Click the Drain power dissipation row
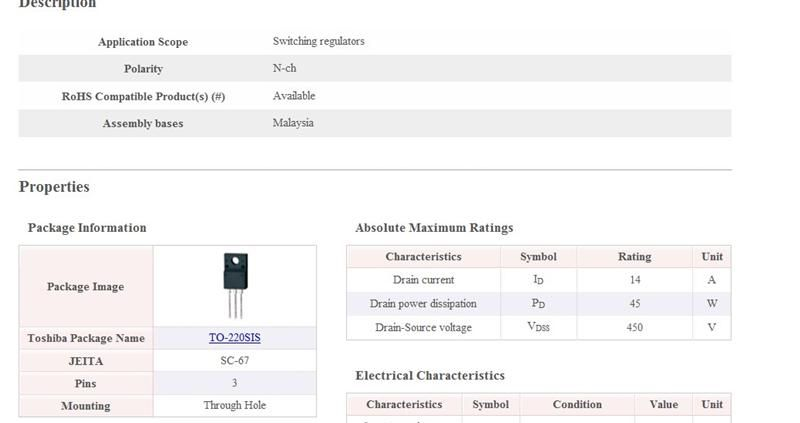 coord(423,304)
